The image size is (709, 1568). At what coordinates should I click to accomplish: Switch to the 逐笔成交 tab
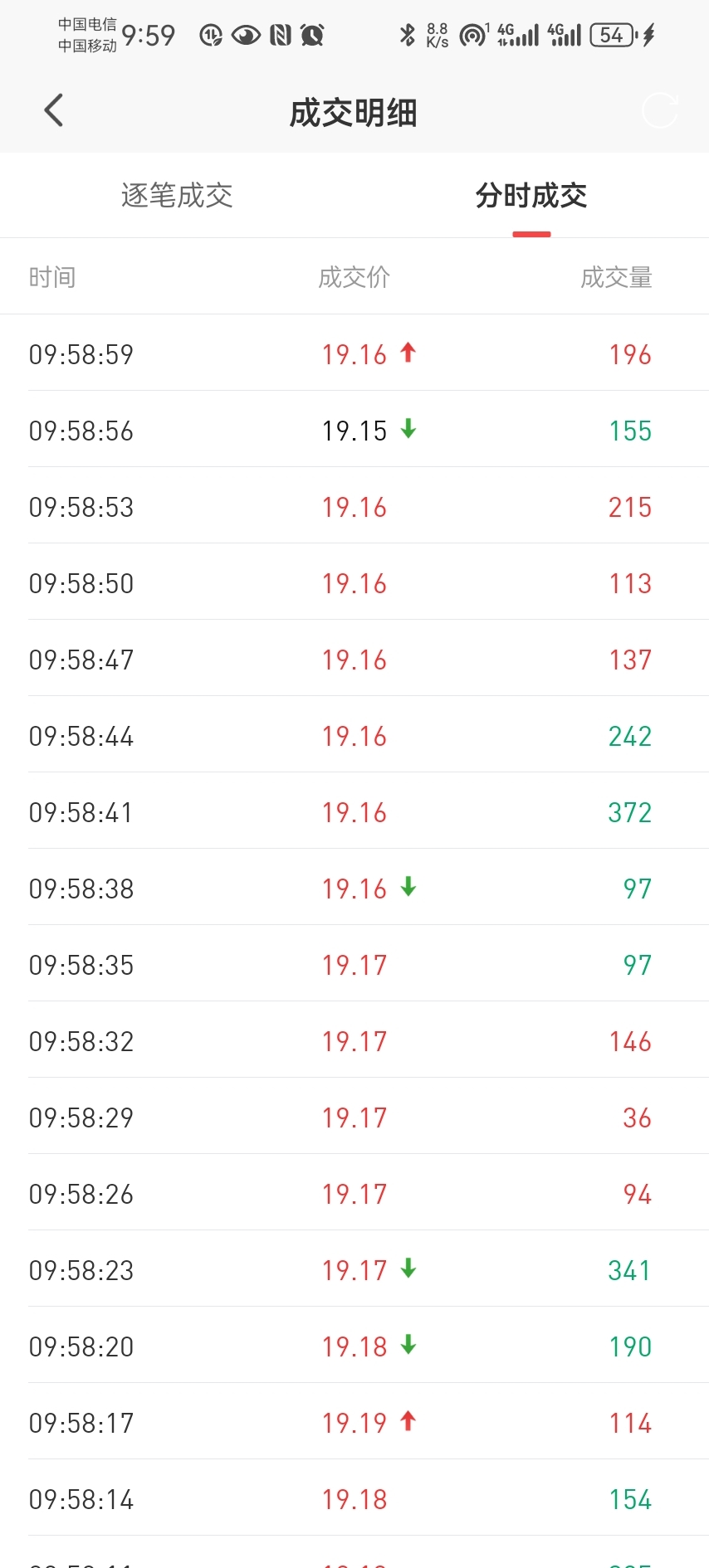(177, 196)
